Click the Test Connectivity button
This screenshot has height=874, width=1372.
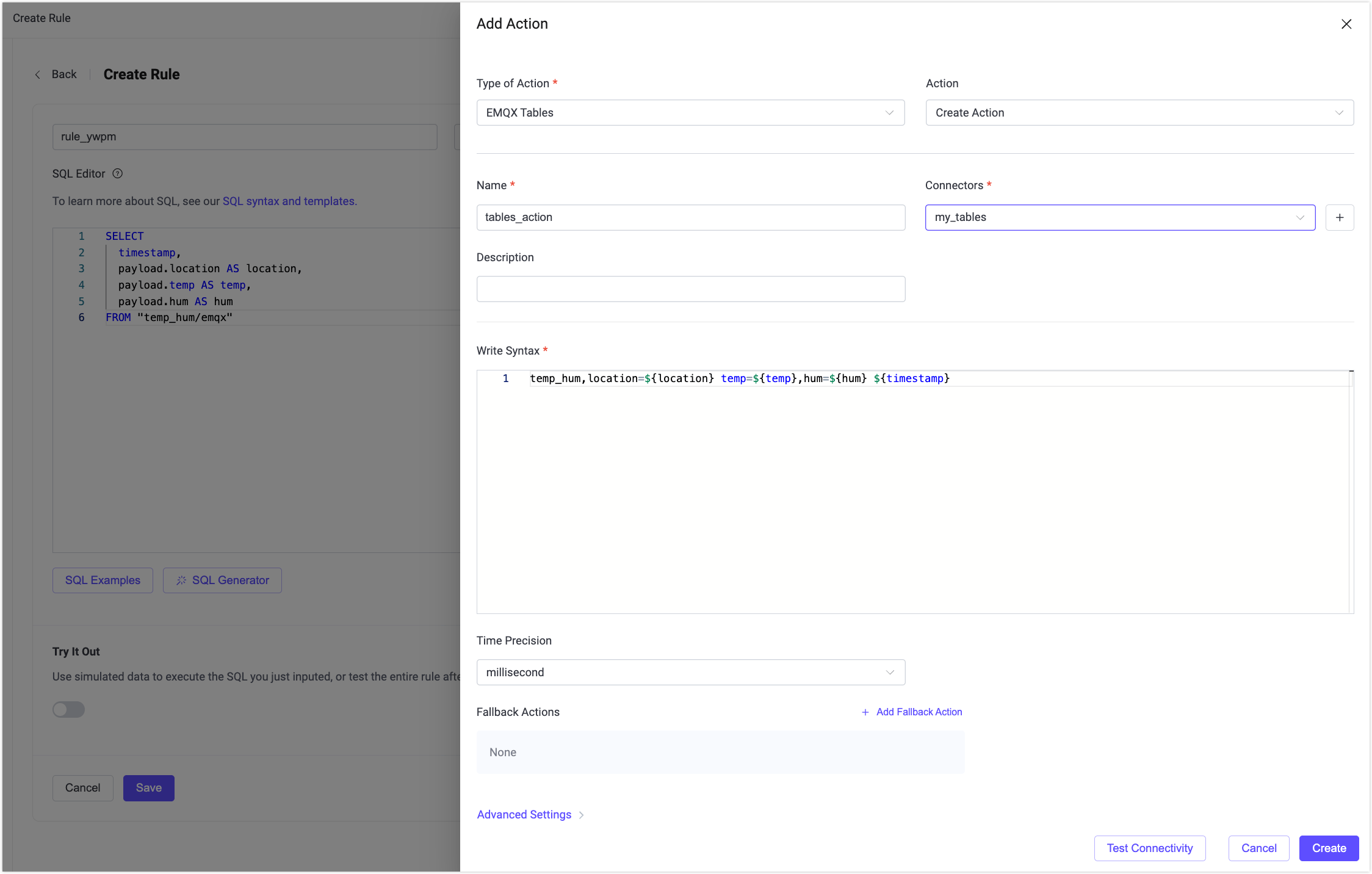pos(1149,848)
